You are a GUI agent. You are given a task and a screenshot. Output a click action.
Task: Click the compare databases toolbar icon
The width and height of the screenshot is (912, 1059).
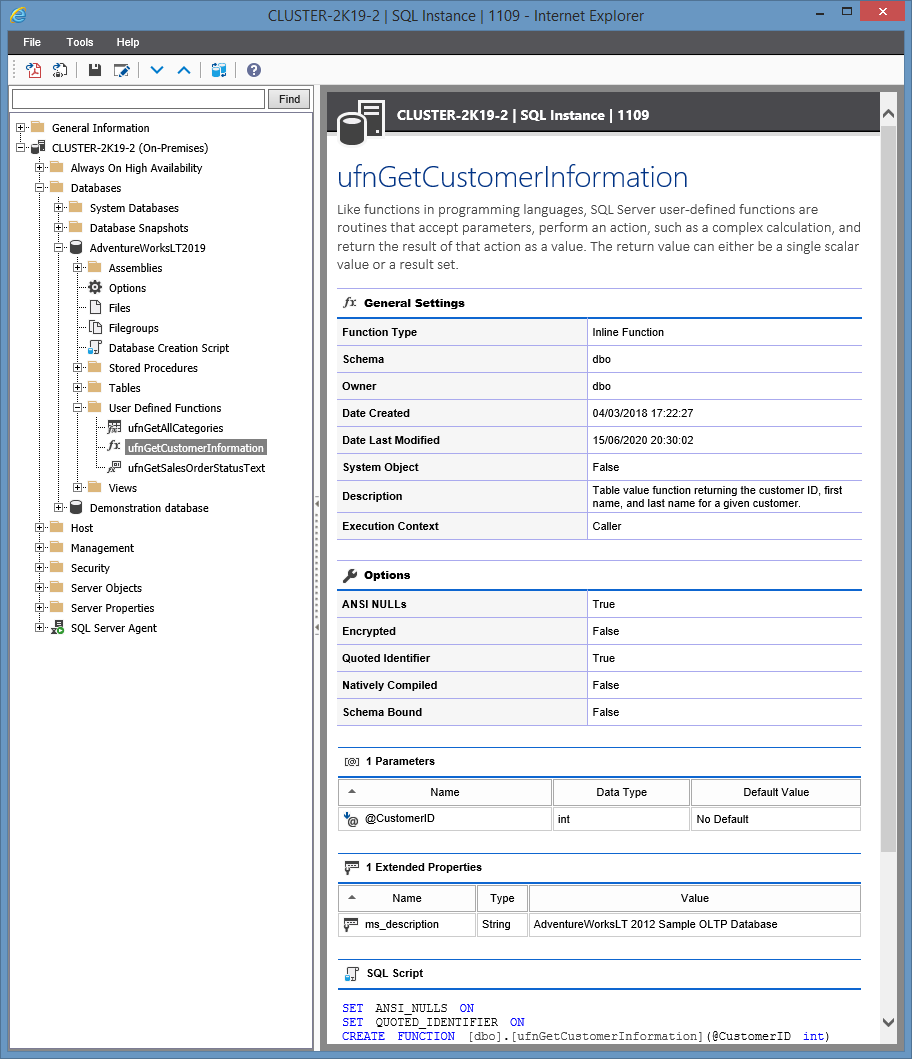point(219,70)
